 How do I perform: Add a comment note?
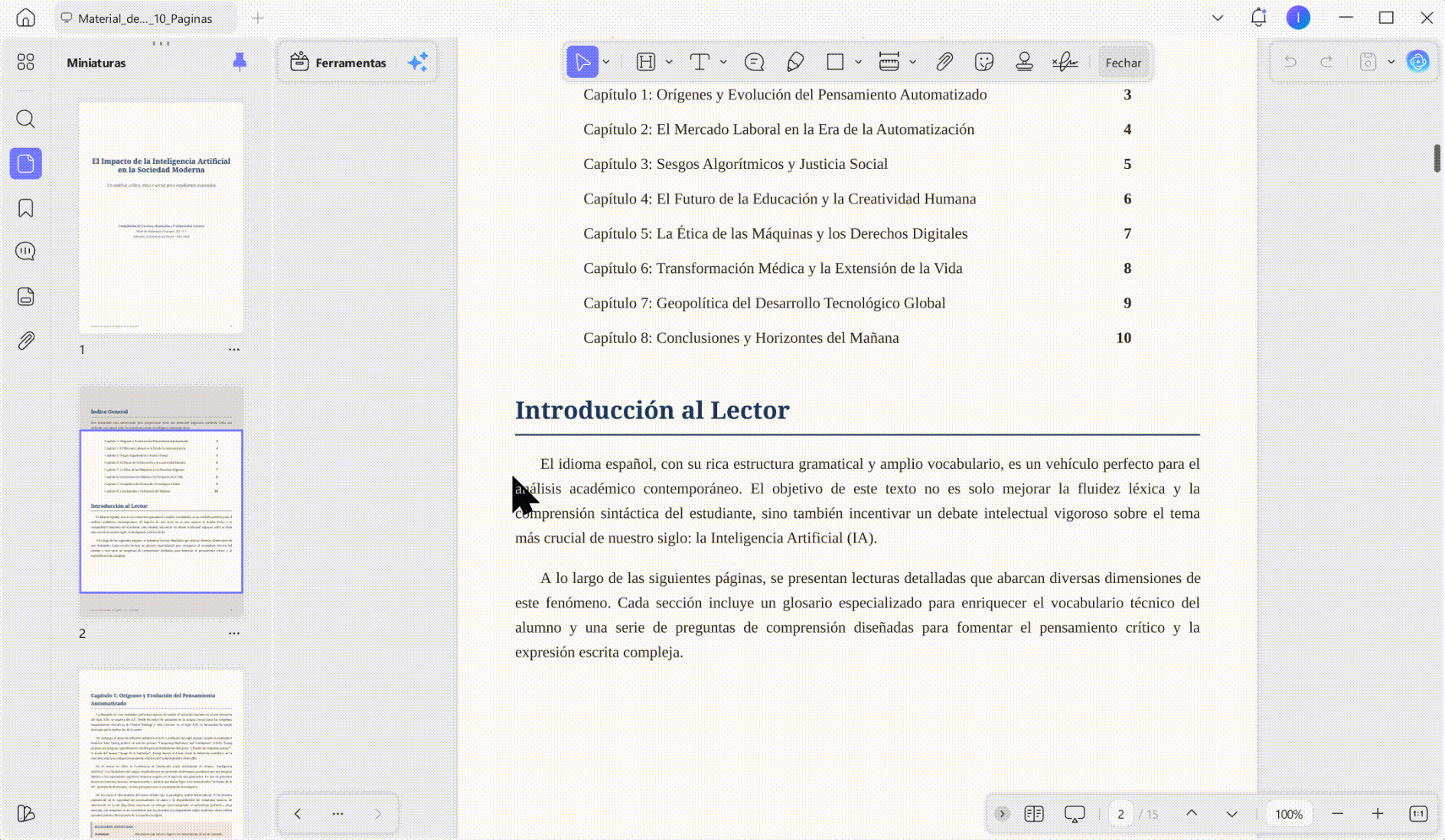(x=754, y=62)
